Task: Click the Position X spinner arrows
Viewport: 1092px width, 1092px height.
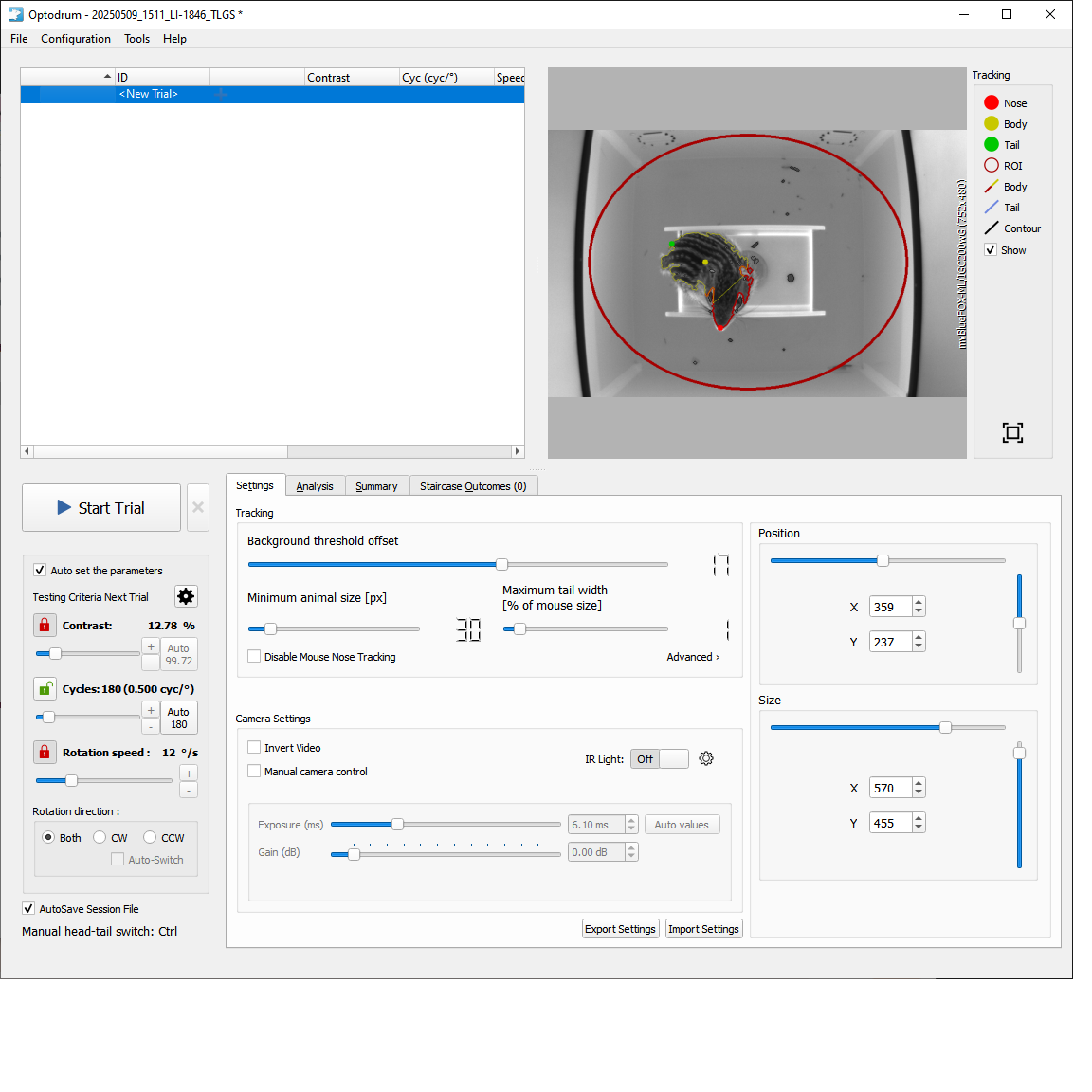Action: click(x=919, y=606)
